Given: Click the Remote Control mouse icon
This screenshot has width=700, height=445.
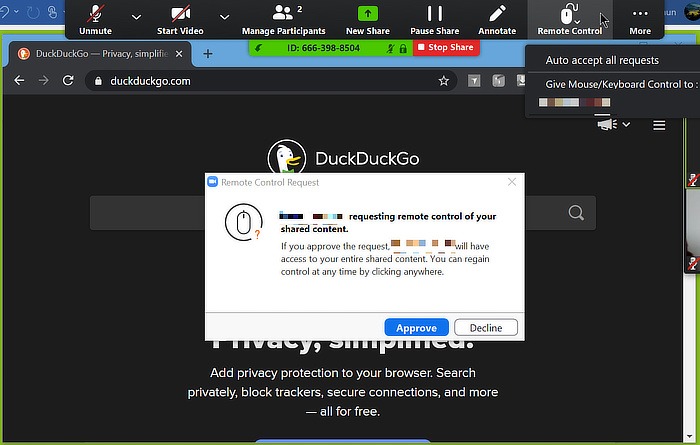Looking at the screenshot, I should [569, 14].
